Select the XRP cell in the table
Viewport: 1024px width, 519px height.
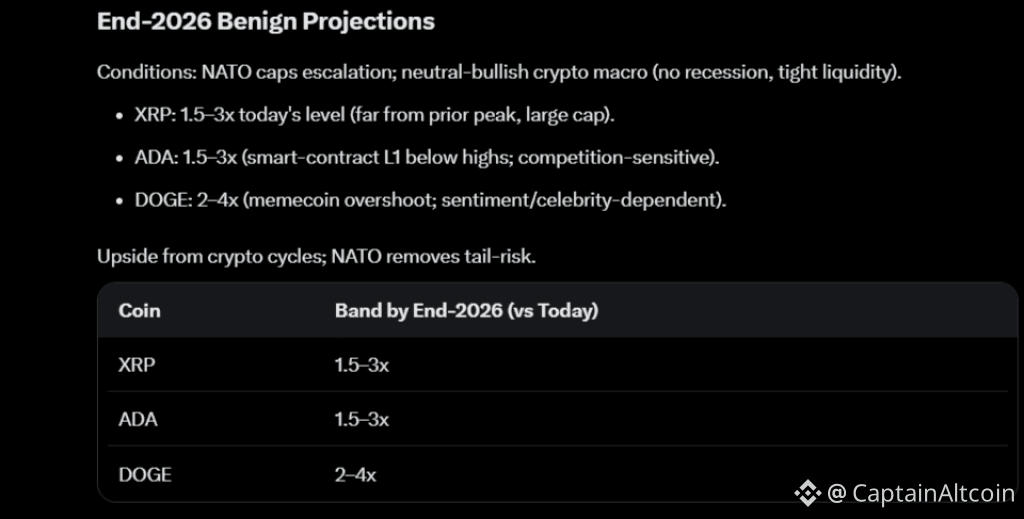[137, 365]
